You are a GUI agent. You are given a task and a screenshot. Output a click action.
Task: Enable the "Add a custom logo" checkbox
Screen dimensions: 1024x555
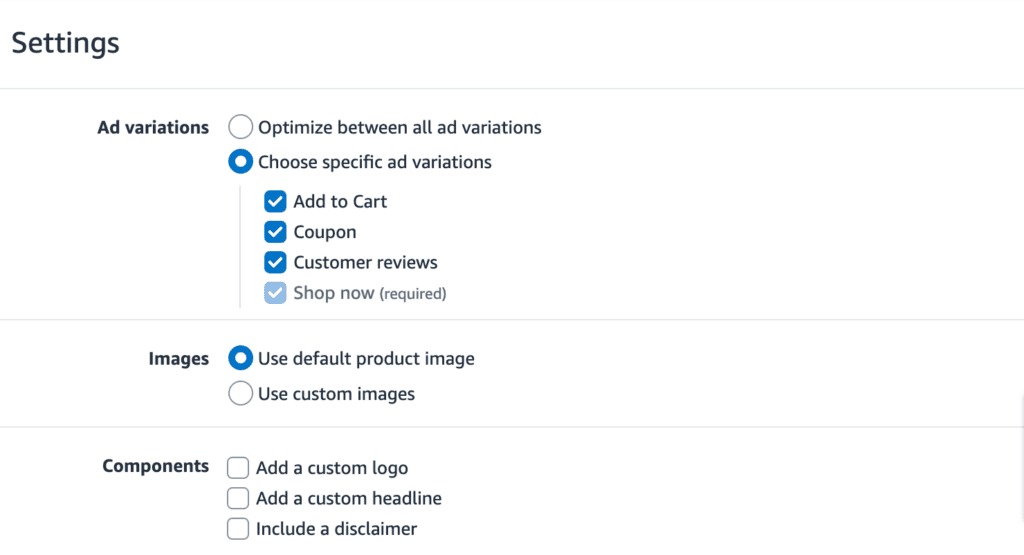tap(238, 468)
